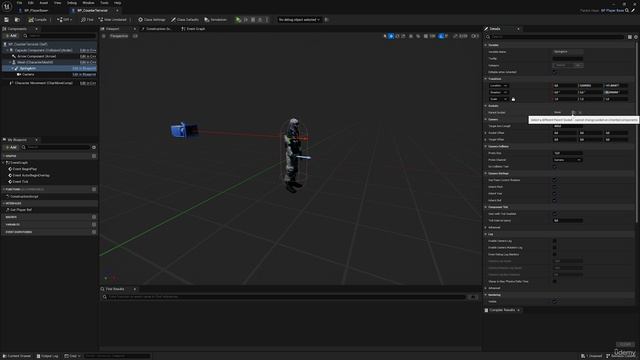Open My Blueprint settings gear icon

pyautogui.click(x=94, y=147)
